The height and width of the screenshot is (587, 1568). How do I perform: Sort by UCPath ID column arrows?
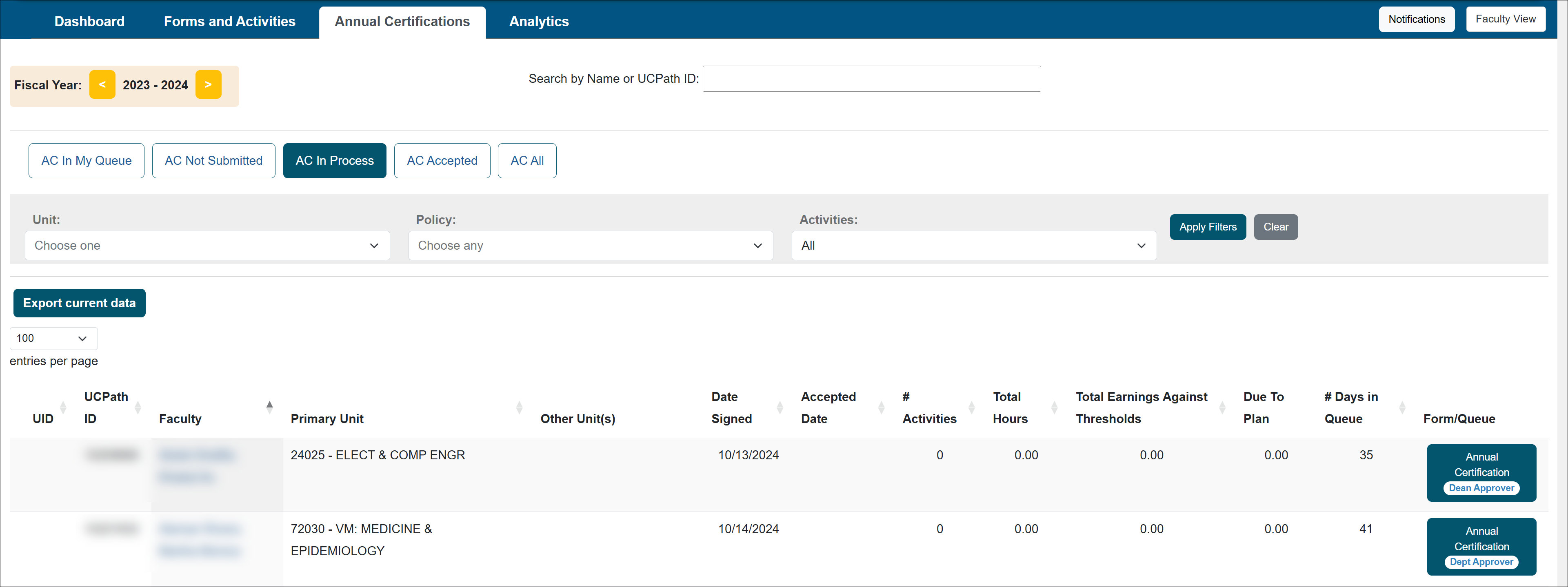(x=138, y=408)
